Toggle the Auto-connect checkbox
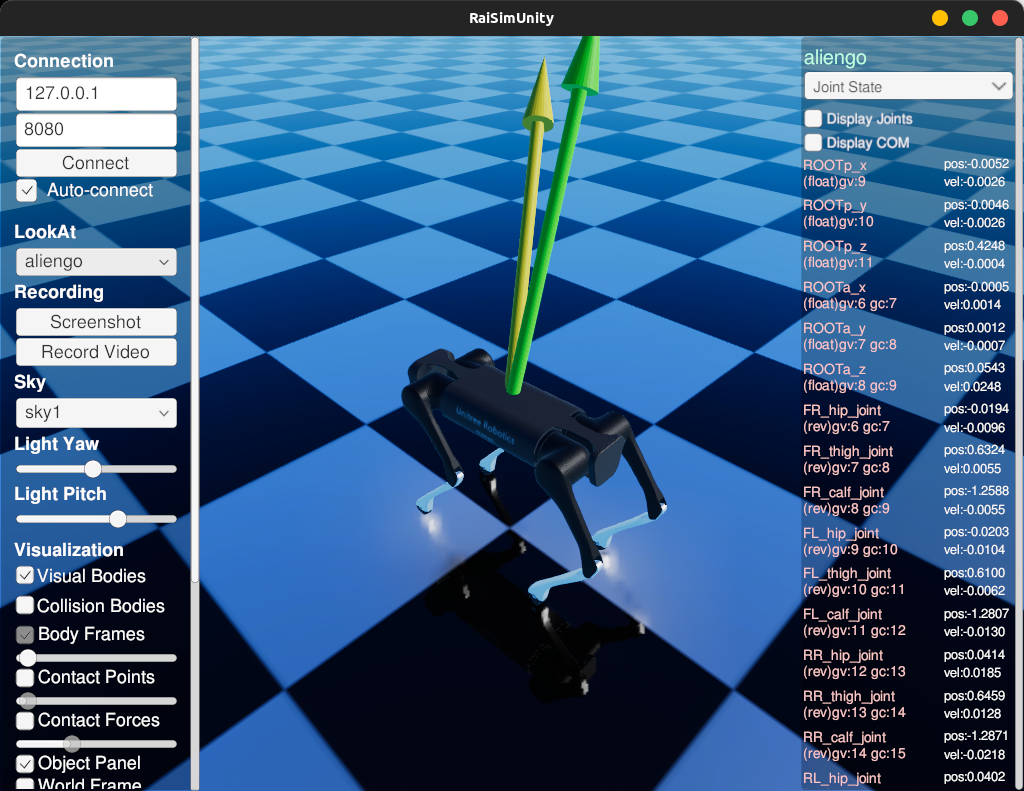Image resolution: width=1024 pixels, height=791 pixels. click(x=26, y=190)
